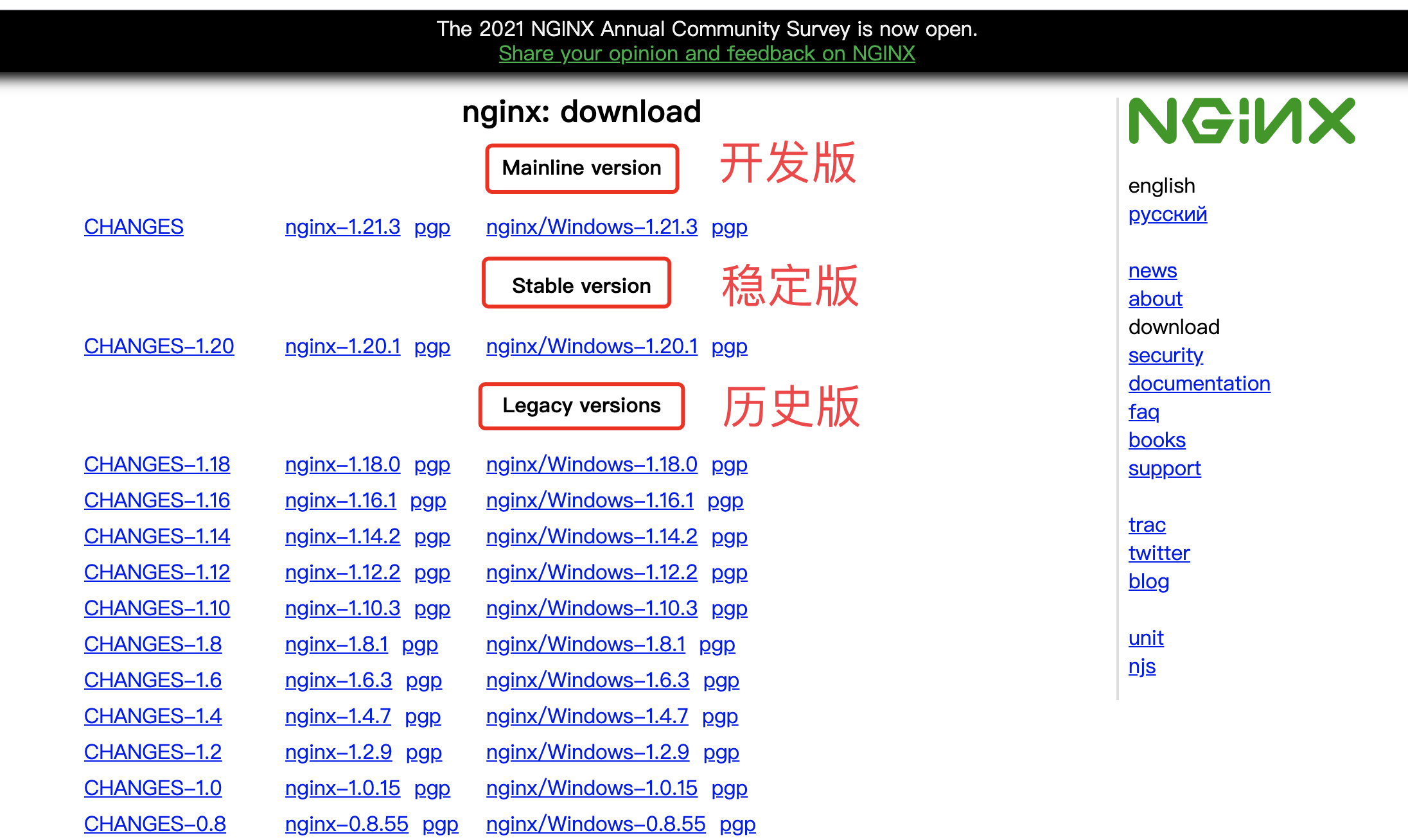Download nginx/Windows-1.0.15
1408x840 pixels.
pos(592,788)
